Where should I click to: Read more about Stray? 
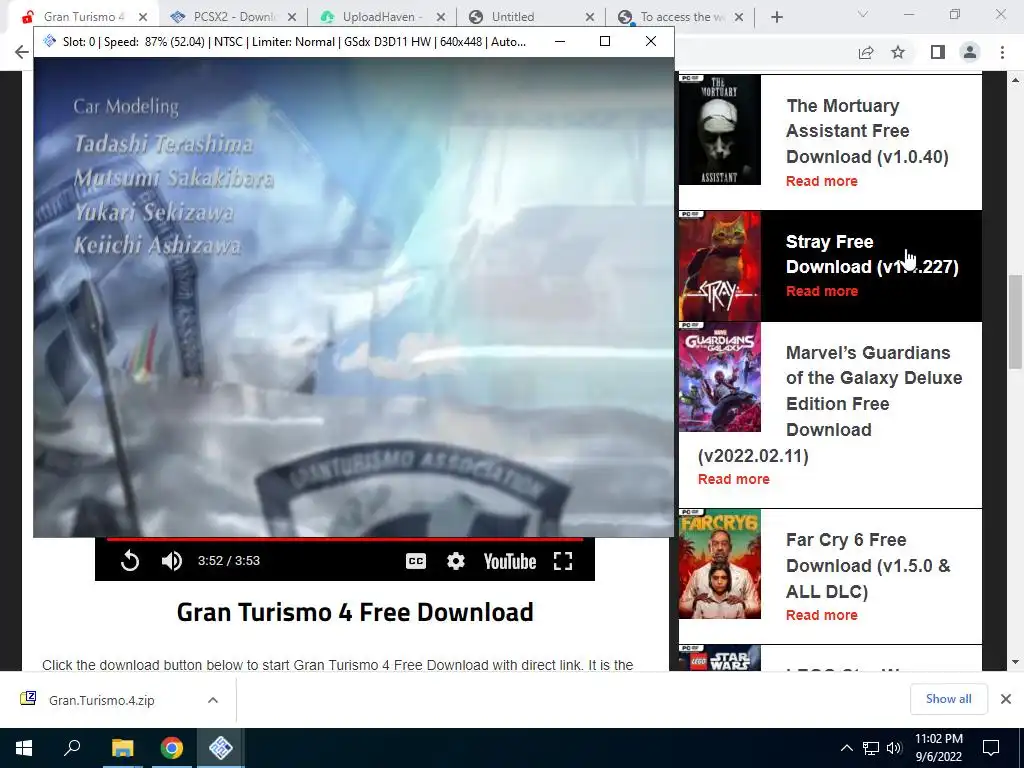[x=822, y=291]
